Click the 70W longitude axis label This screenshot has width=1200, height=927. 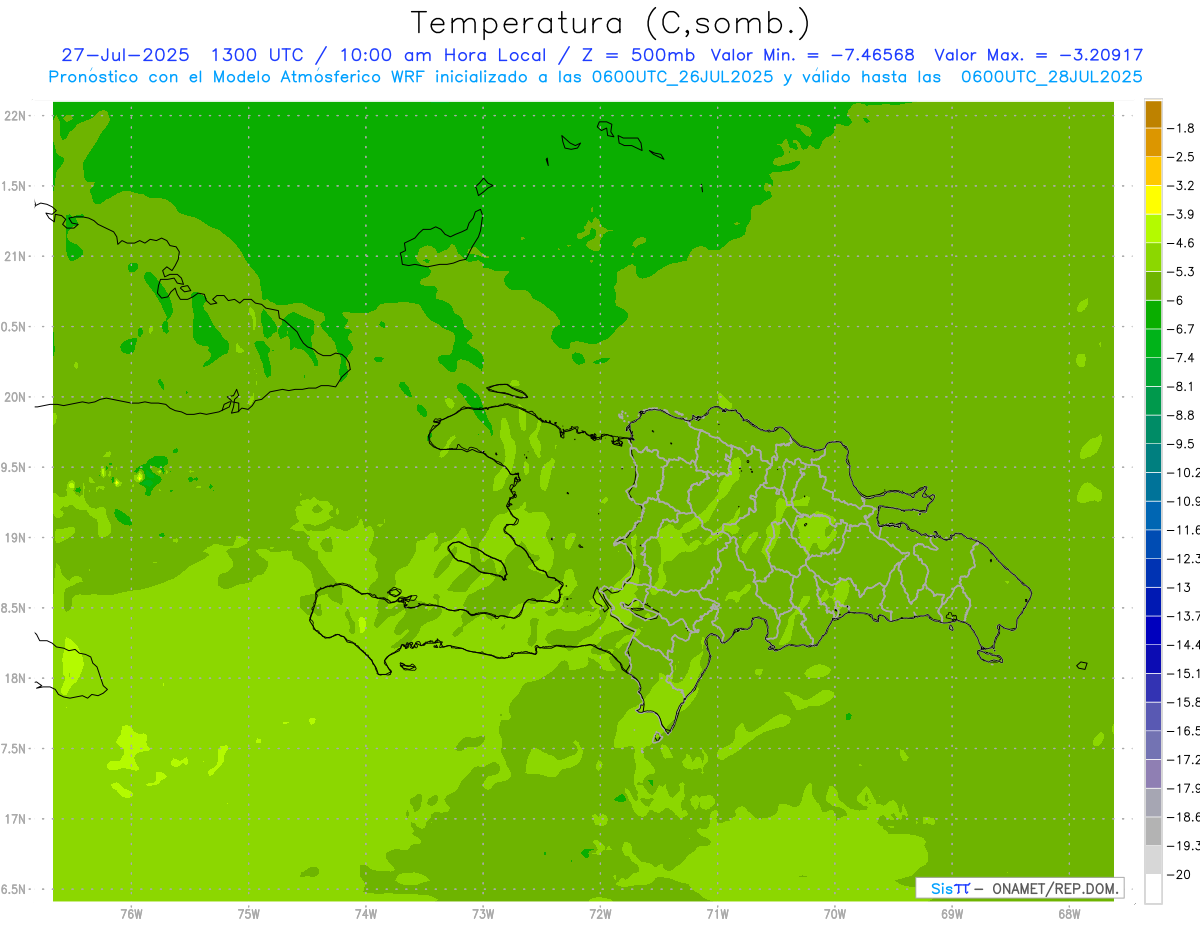[x=835, y=914]
